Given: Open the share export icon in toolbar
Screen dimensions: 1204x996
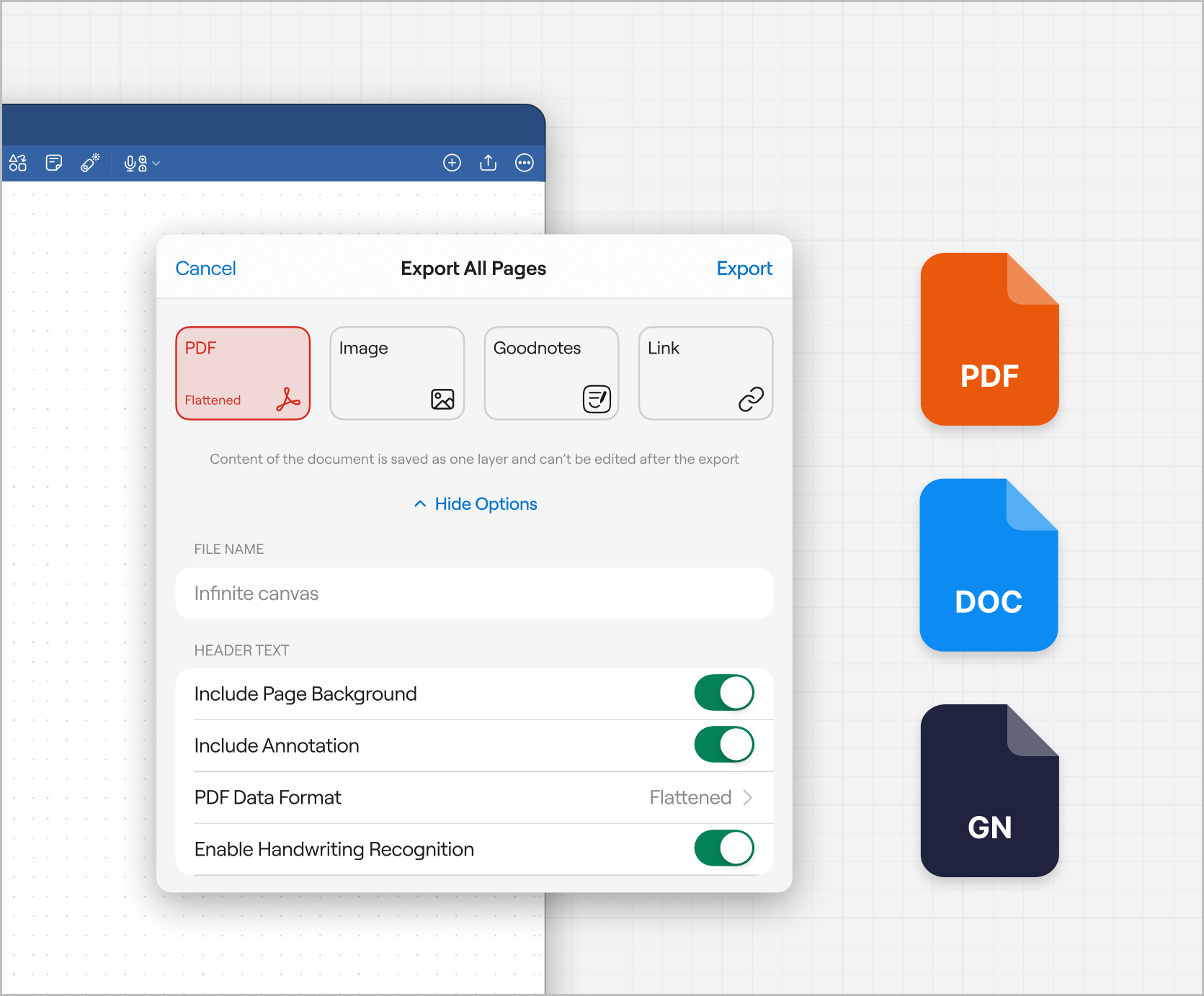Looking at the screenshot, I should [x=489, y=163].
